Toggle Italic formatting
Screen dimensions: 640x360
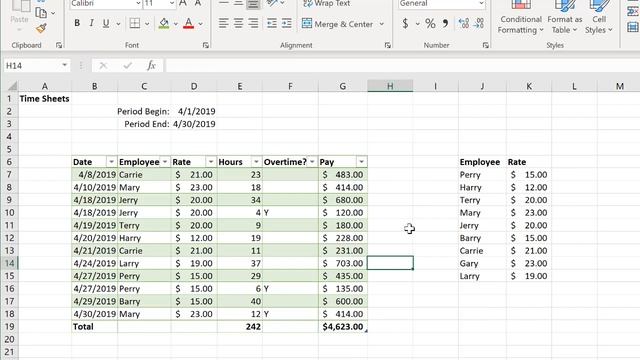91,24
